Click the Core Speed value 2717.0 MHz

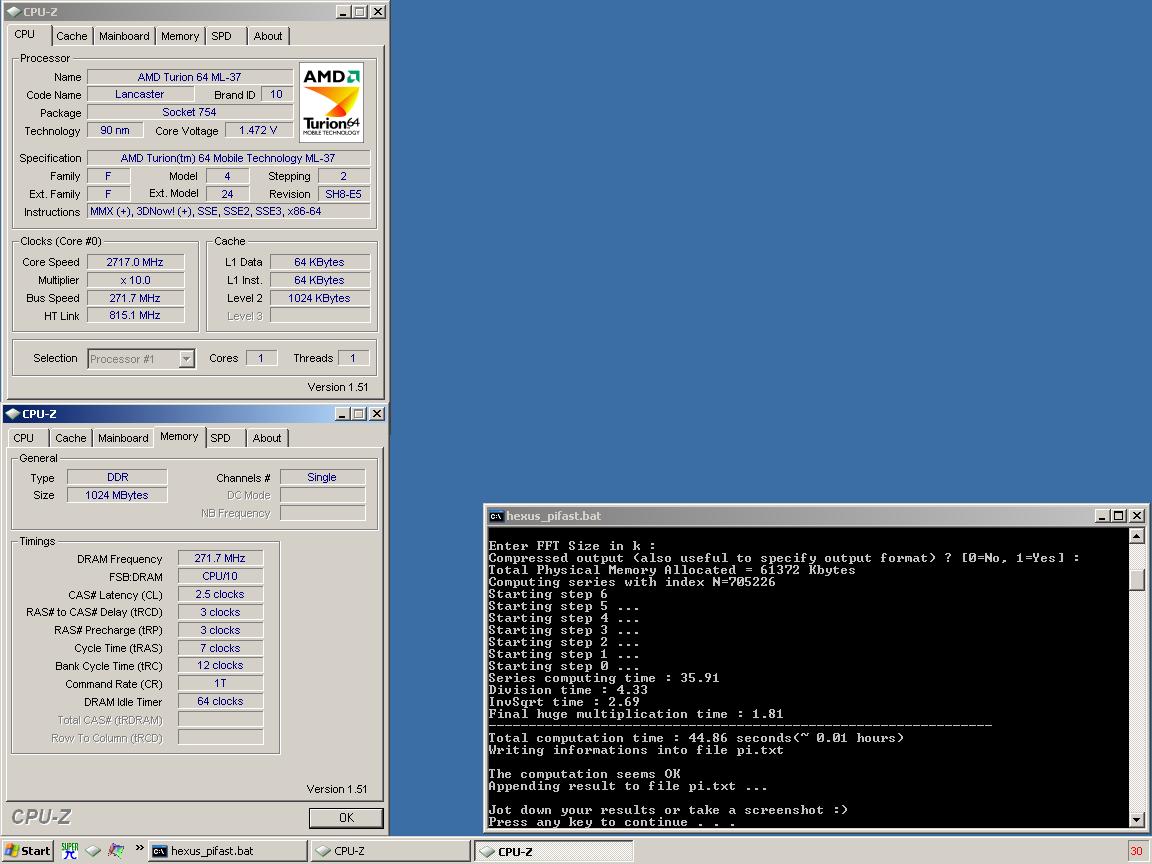pos(135,262)
